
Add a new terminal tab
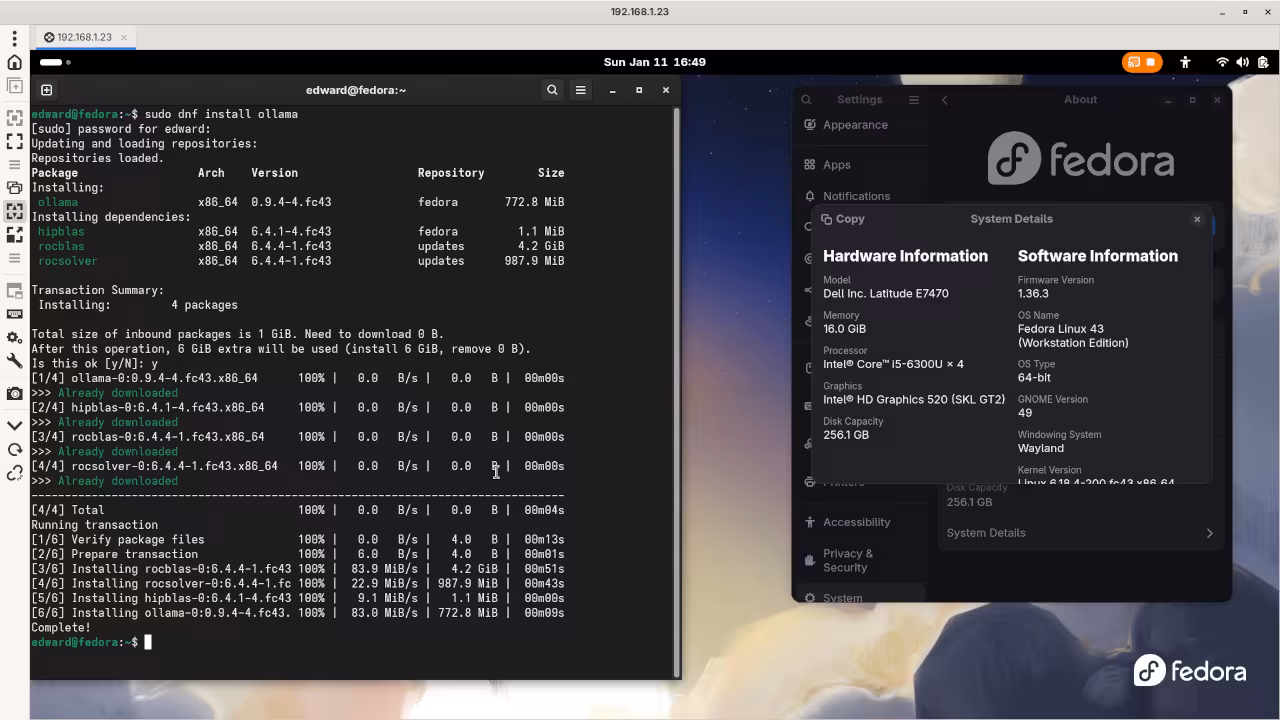[x=46, y=90]
